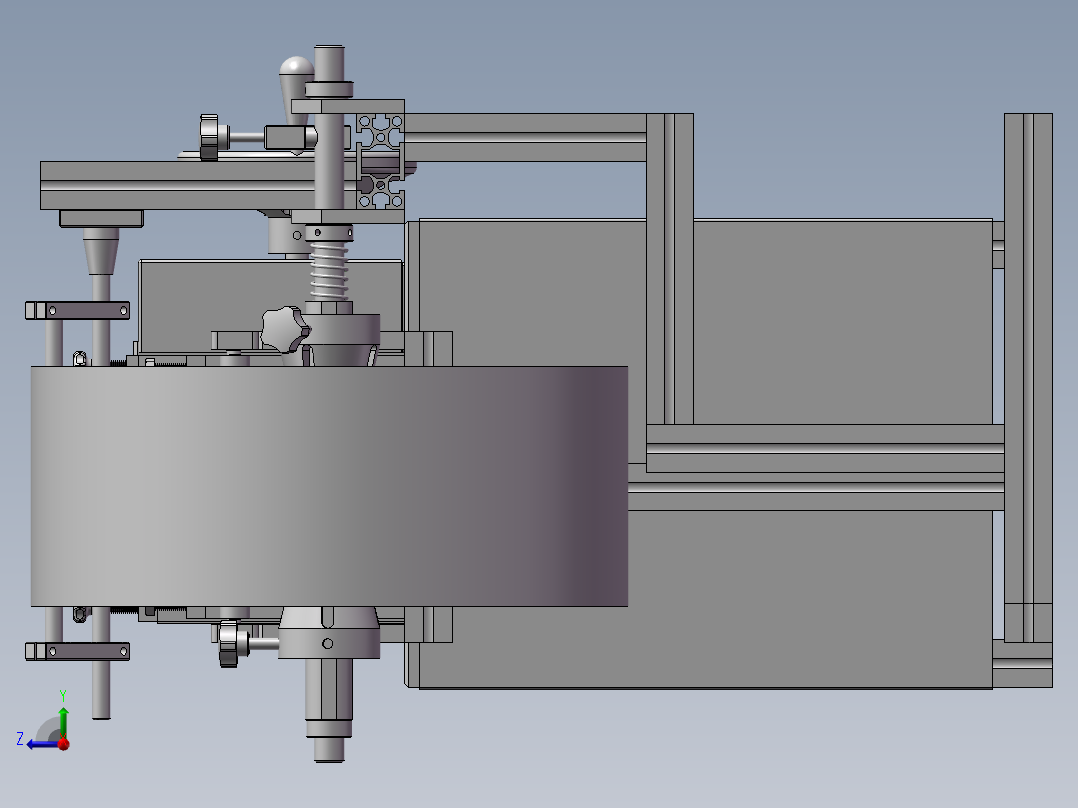The width and height of the screenshot is (1078, 808).
Task: Click the green Y axis of the orientation triad
Action: click(63, 722)
